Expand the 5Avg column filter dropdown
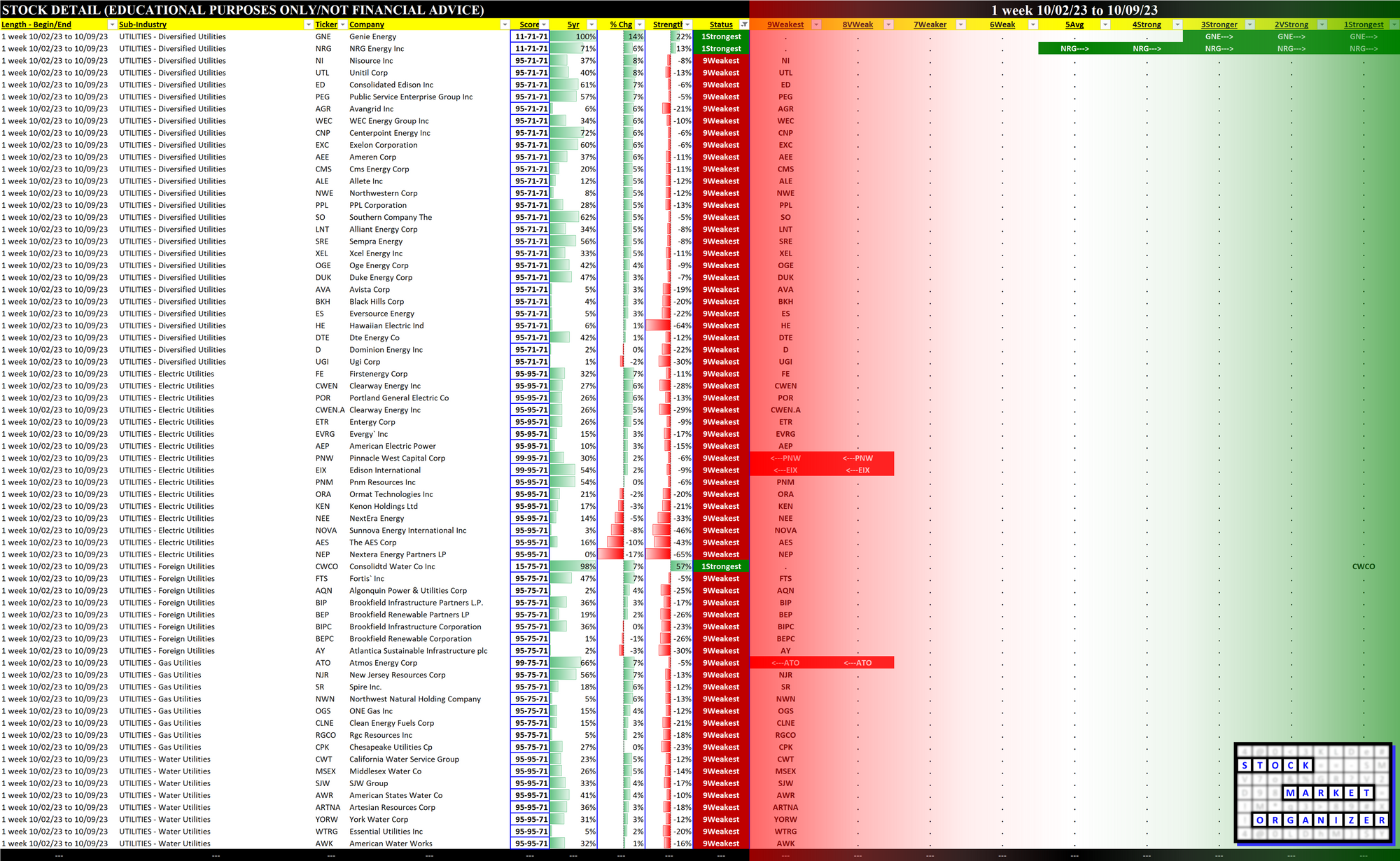 (1105, 24)
